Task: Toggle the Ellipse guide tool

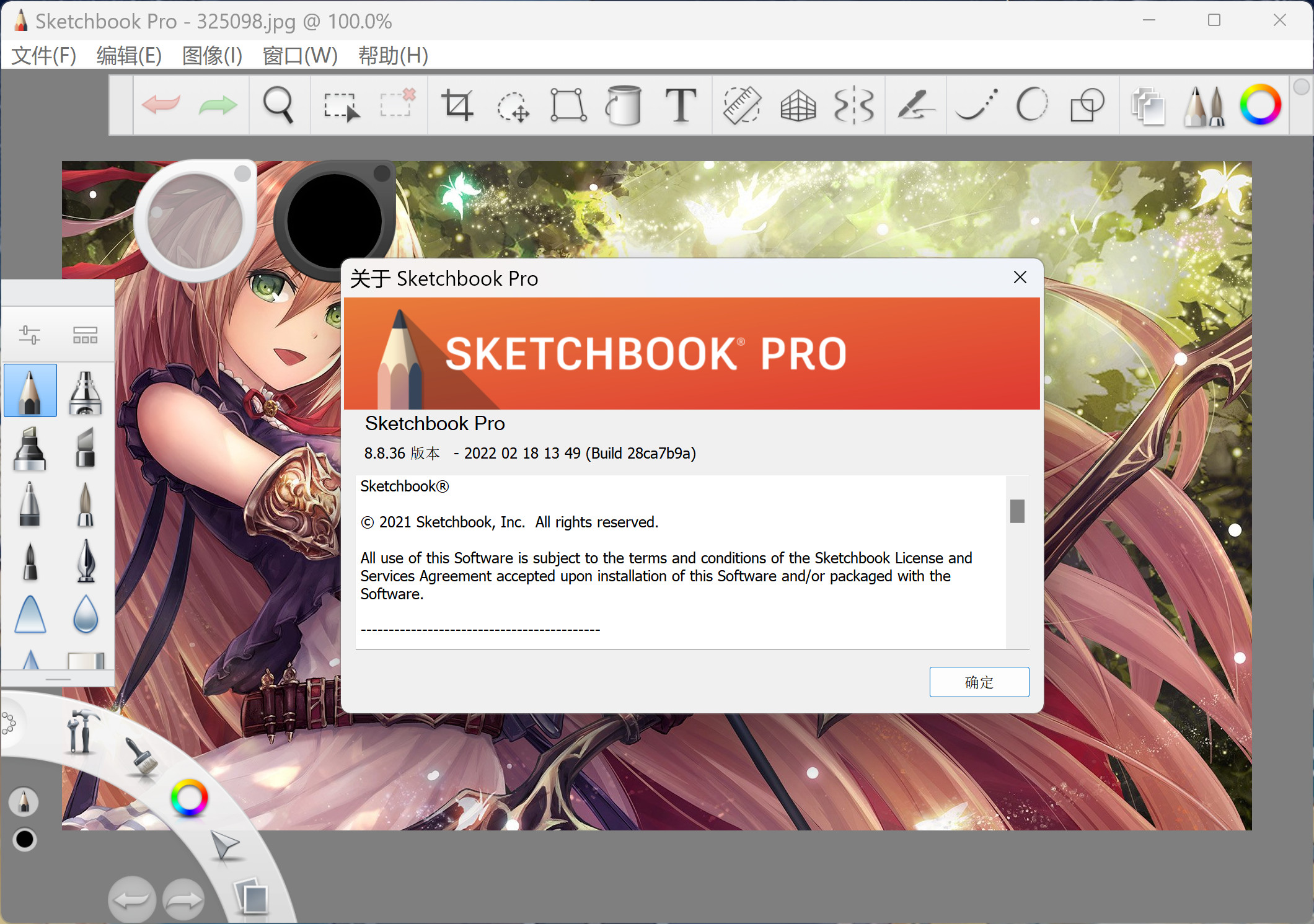Action: click(x=1032, y=105)
